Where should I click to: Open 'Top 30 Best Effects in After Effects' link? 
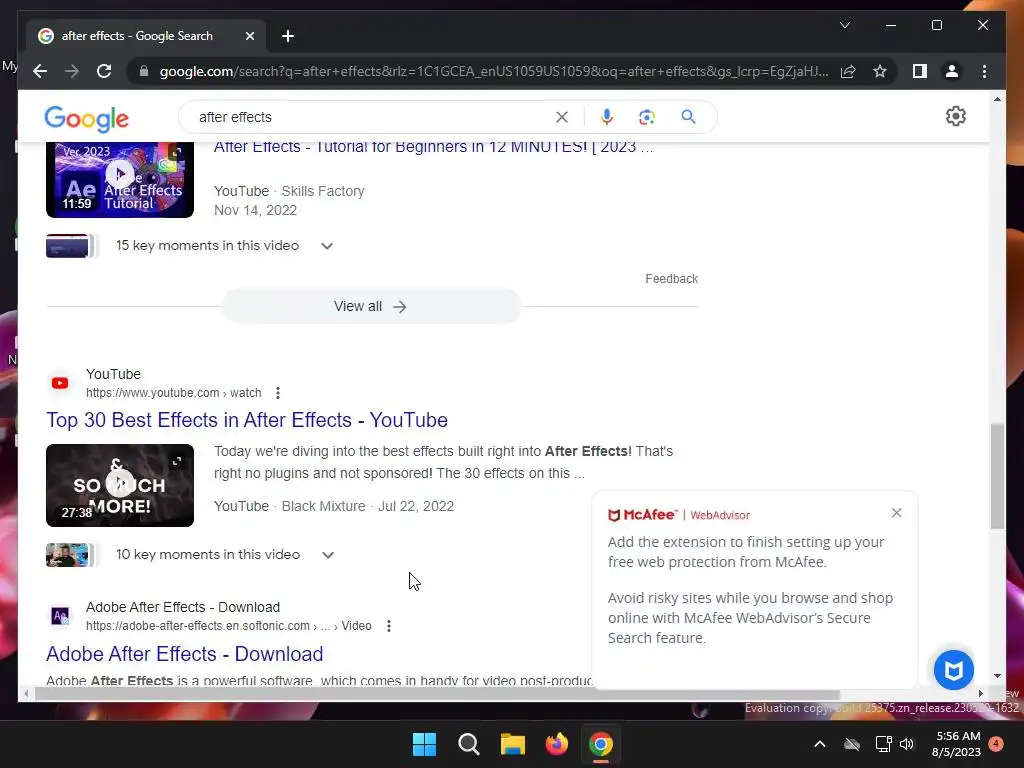click(247, 420)
